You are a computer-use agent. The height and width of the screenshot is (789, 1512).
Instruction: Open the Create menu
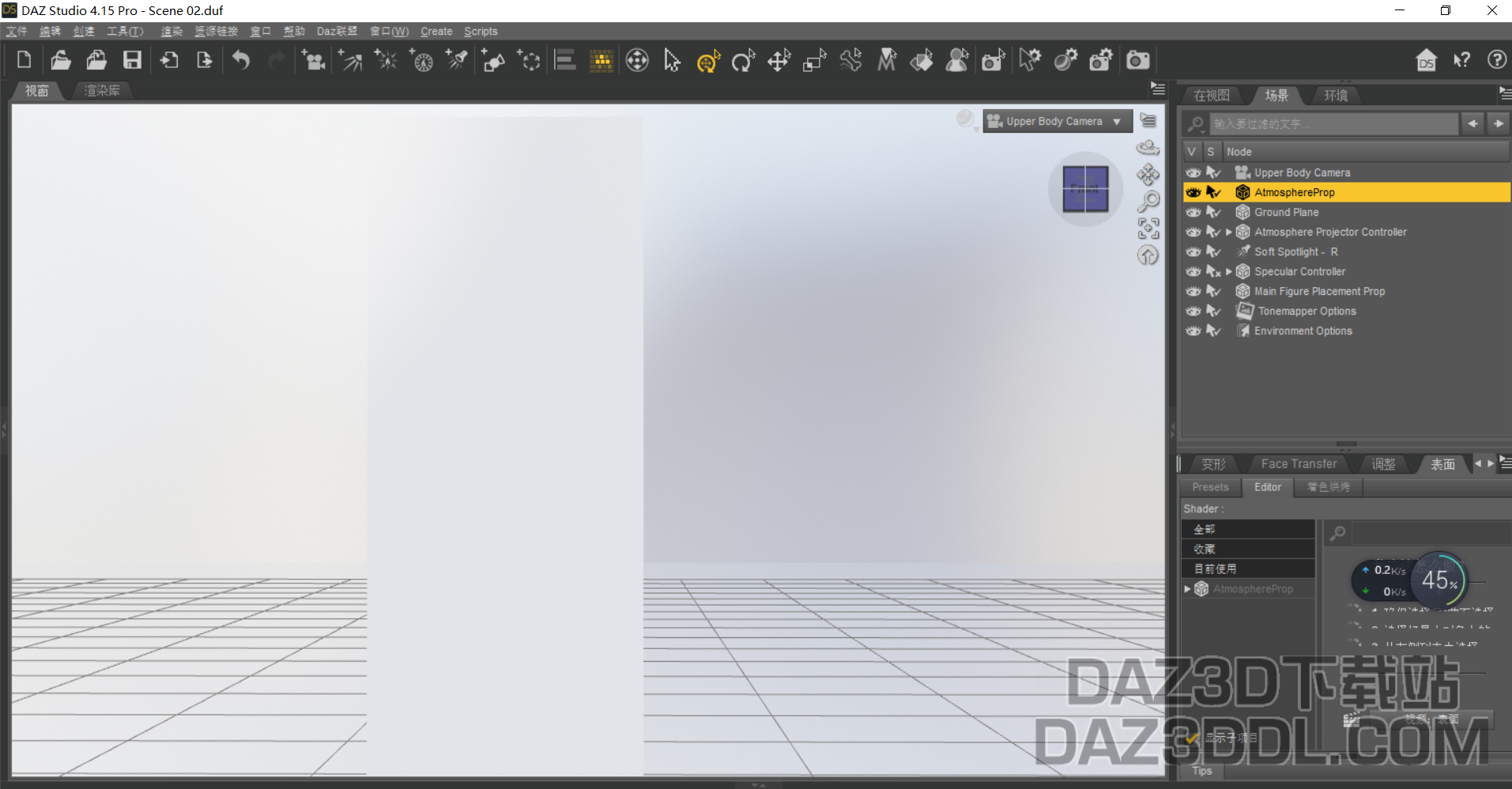[436, 32]
